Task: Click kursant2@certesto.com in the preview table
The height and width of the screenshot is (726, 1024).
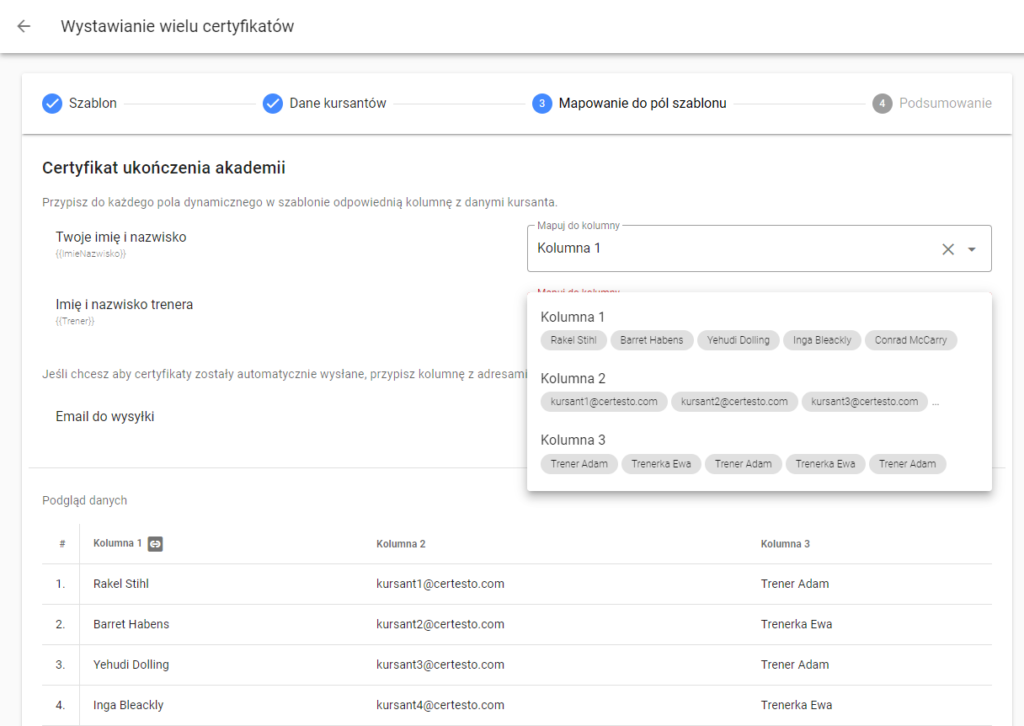Action: (x=440, y=624)
